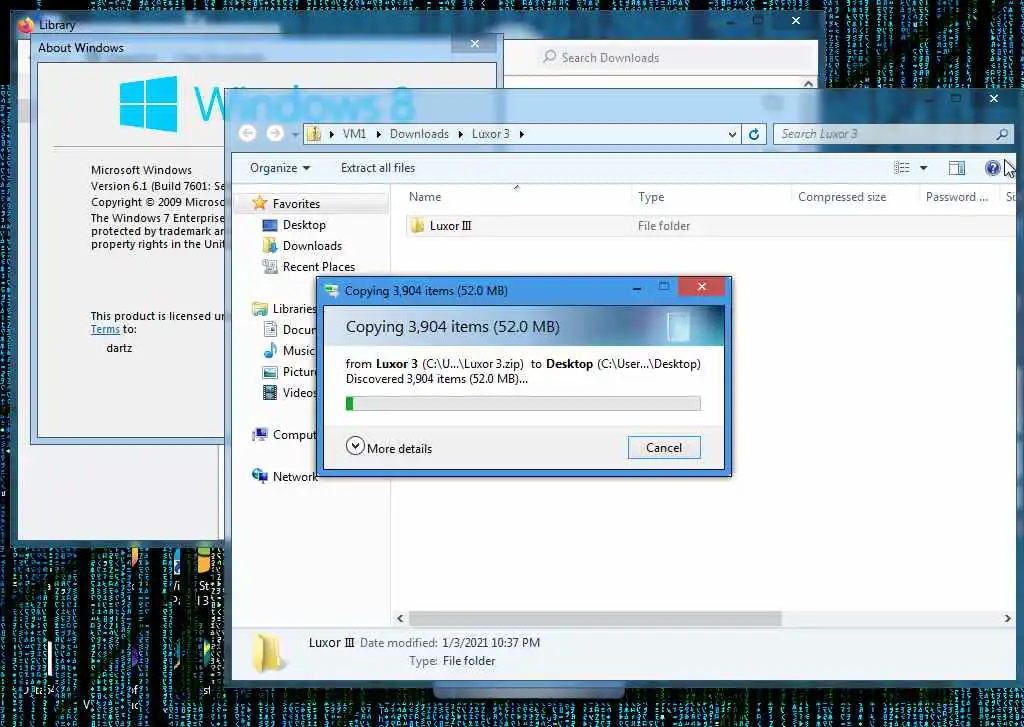
Task: Open the Terms link in About Windows
Action: click(105, 329)
